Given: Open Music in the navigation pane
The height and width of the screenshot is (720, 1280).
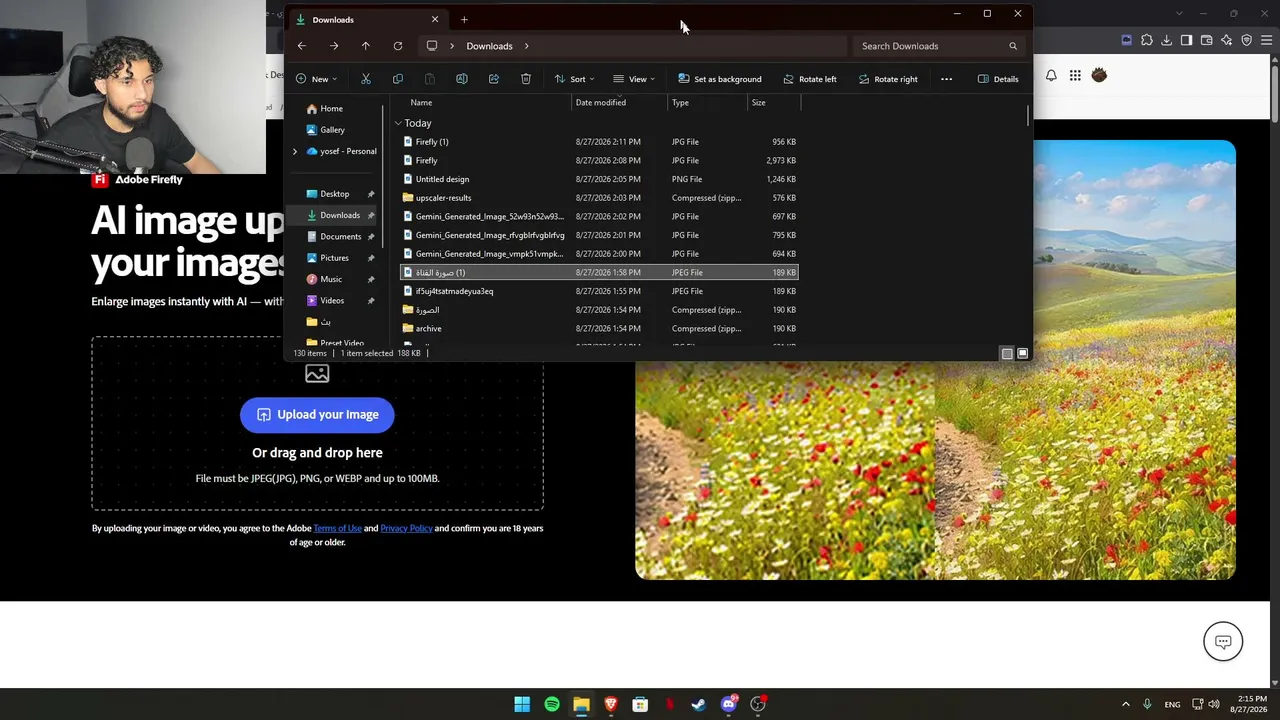Looking at the screenshot, I should (331, 279).
